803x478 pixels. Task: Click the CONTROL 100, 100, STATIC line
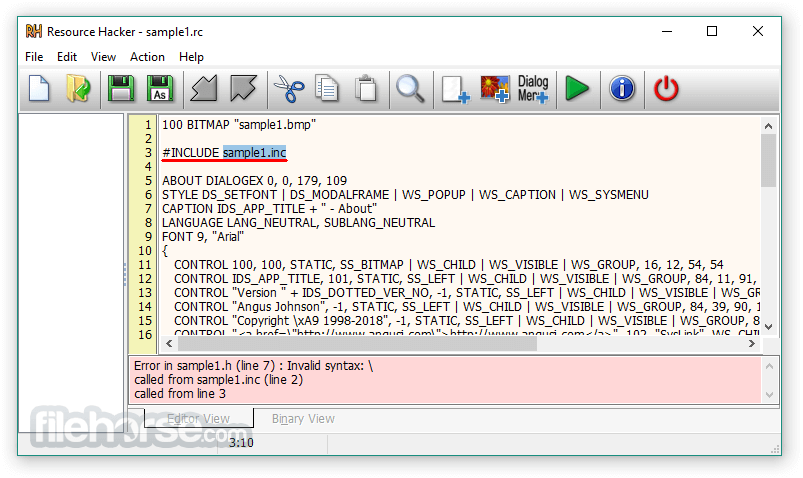coord(449,265)
